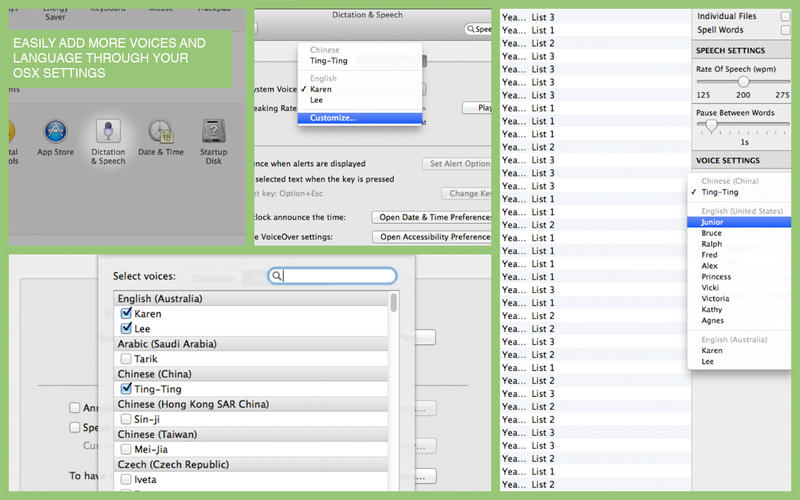Image resolution: width=800 pixels, height=500 pixels.
Task: Enable the Mei-Jia voice checkbox
Action: coord(126,449)
